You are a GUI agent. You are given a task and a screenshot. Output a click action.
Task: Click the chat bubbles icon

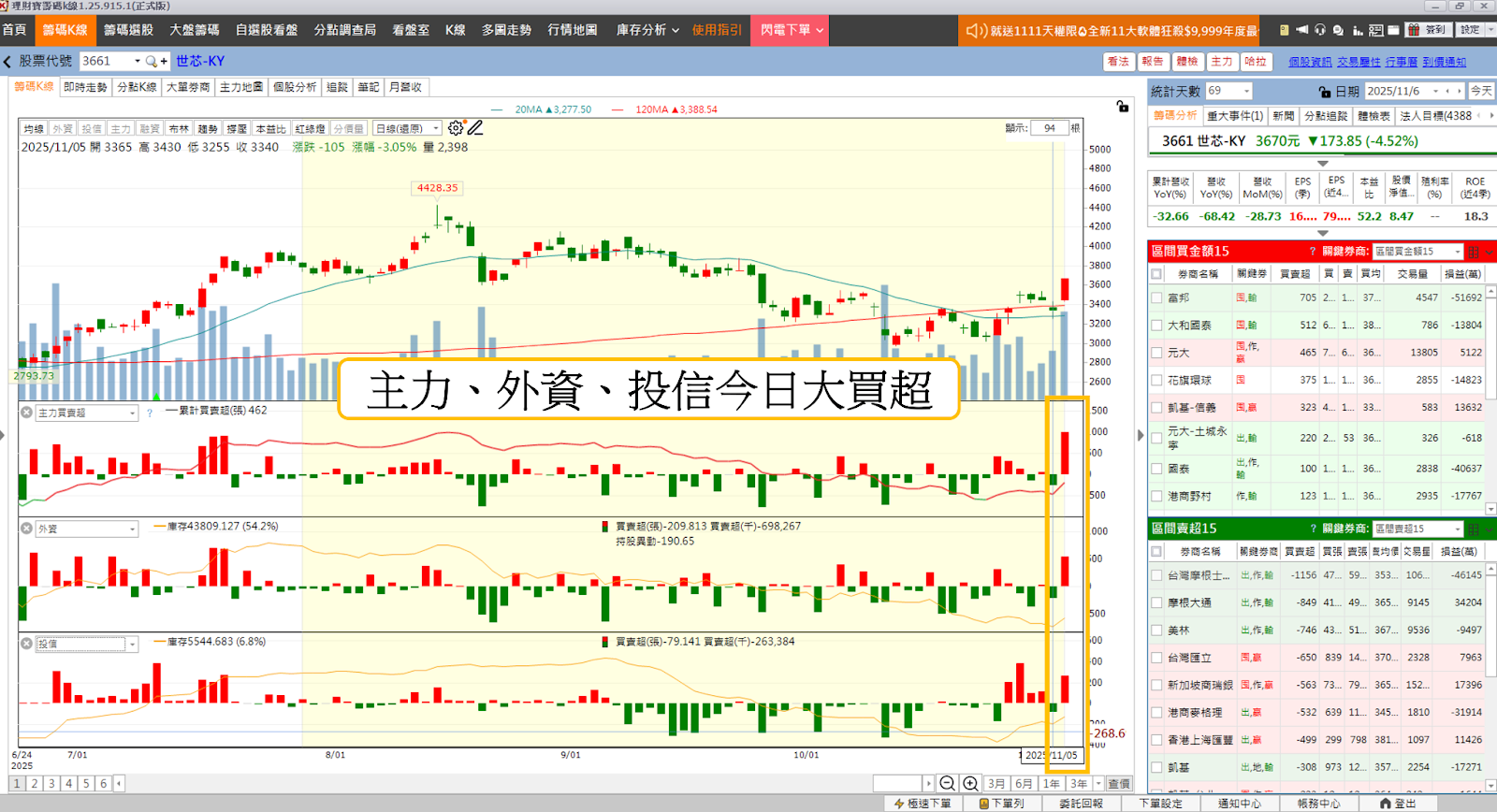pyautogui.click(x=1339, y=30)
